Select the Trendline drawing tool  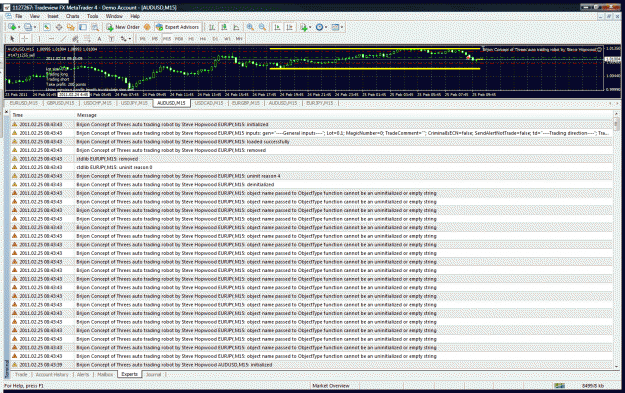63,39
